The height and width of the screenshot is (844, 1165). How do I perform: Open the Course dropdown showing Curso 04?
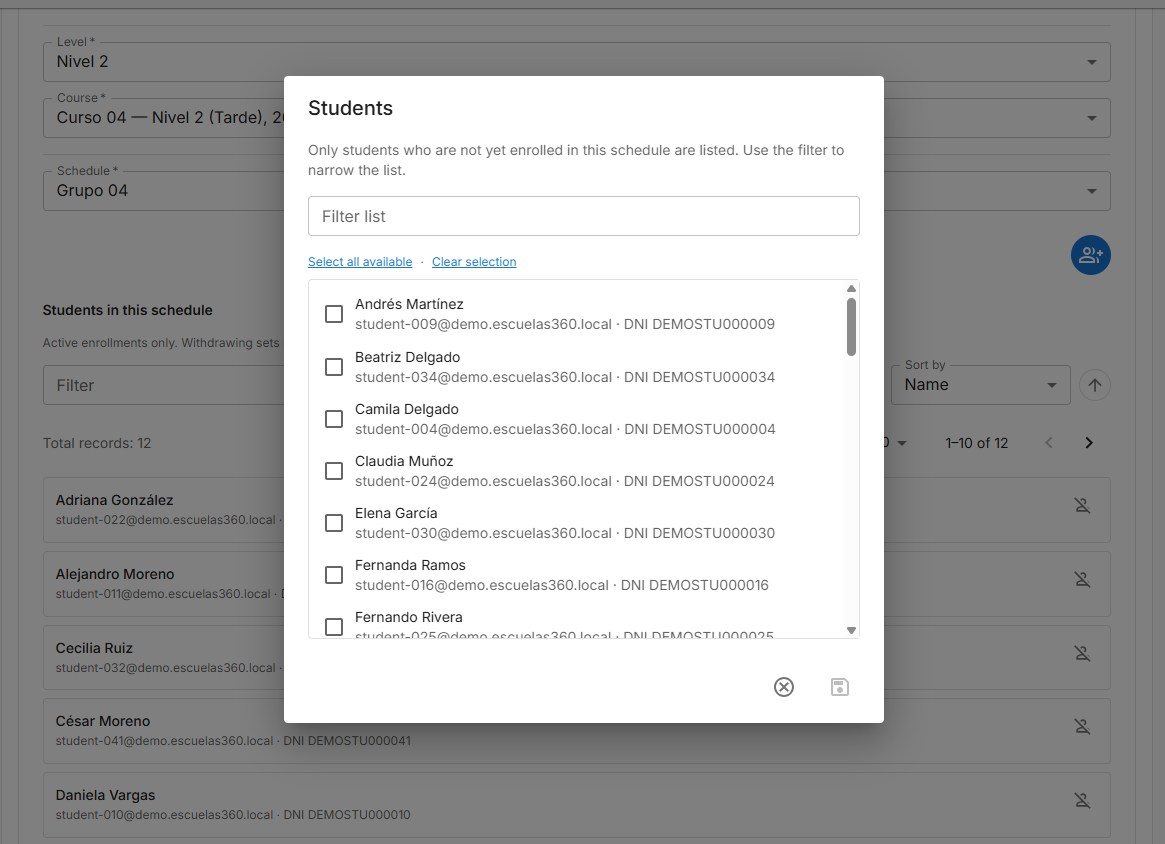pyautogui.click(x=577, y=117)
